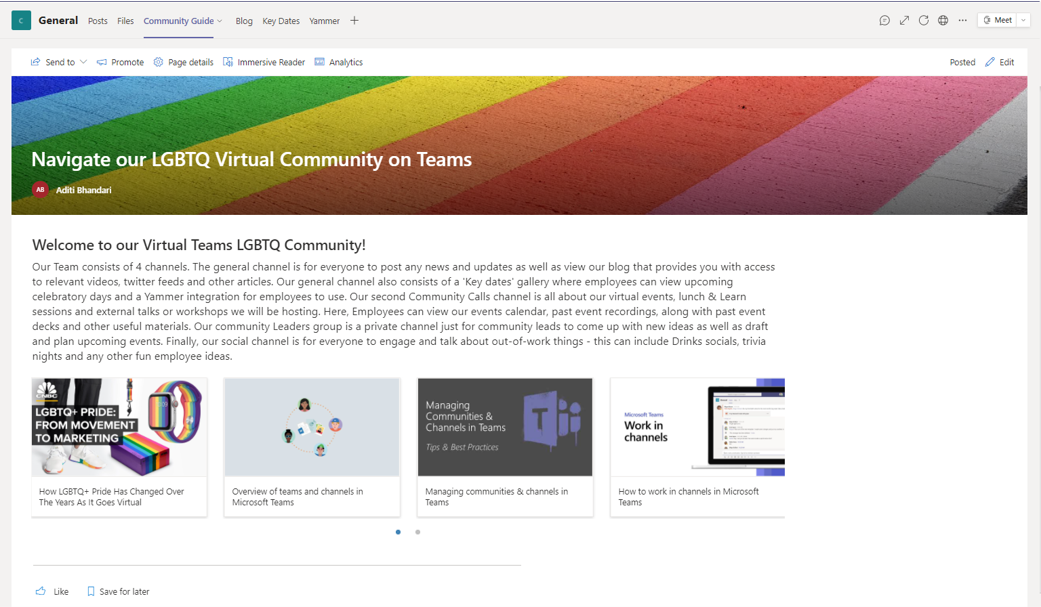Open Managing Communities & Channels thumbnail
Screen dimensions: 1041x607
(505, 427)
